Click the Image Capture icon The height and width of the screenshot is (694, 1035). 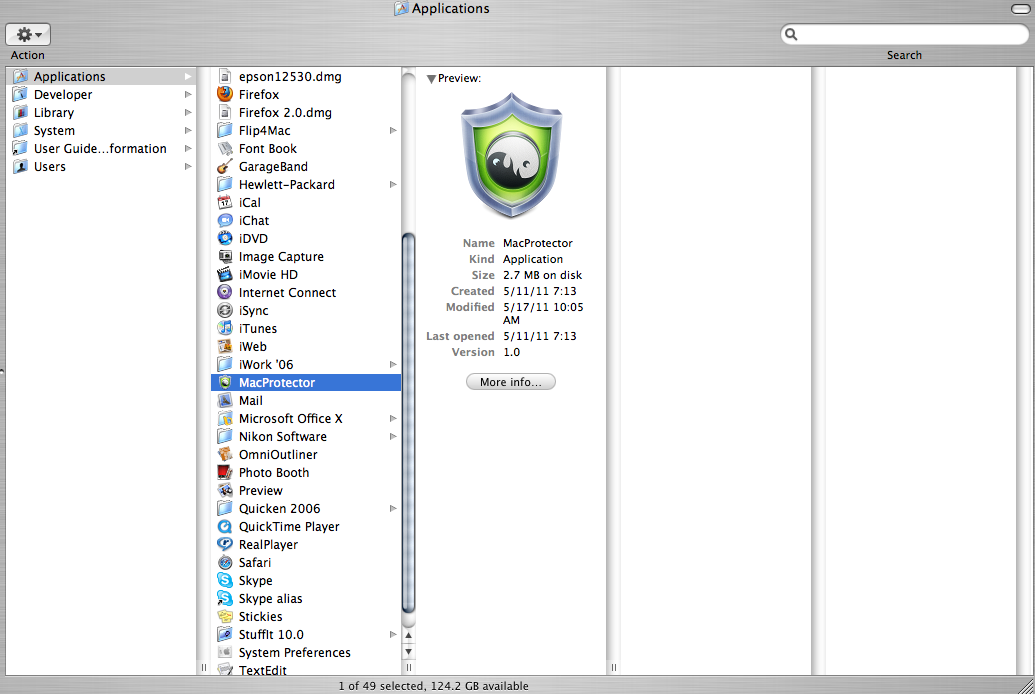tap(225, 256)
